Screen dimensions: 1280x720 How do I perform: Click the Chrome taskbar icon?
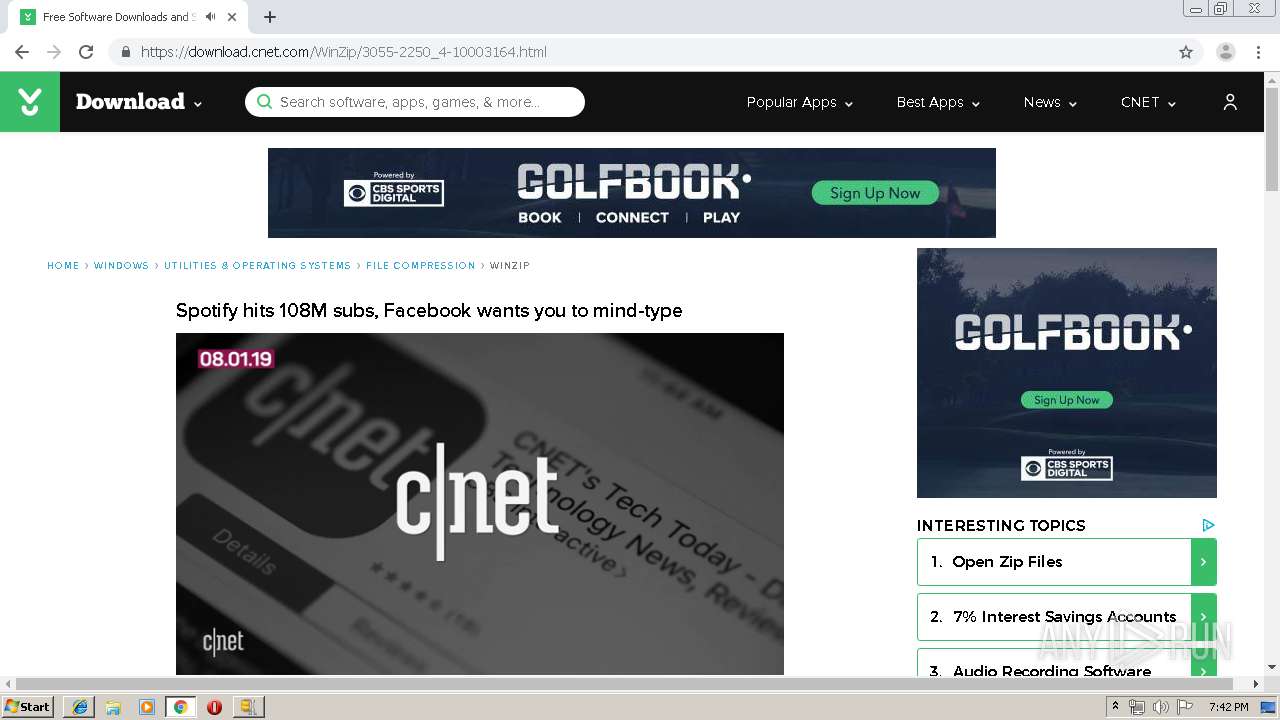point(180,707)
